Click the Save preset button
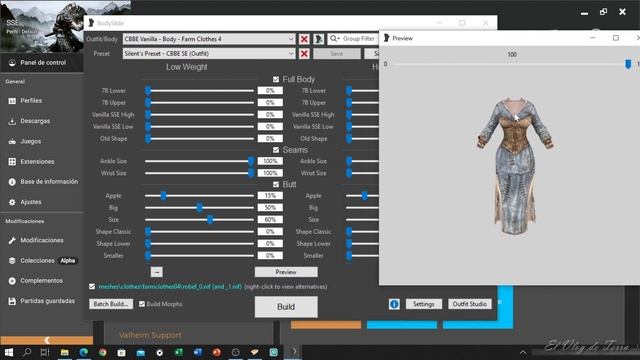Screen dimensions: 640x360 337,53
